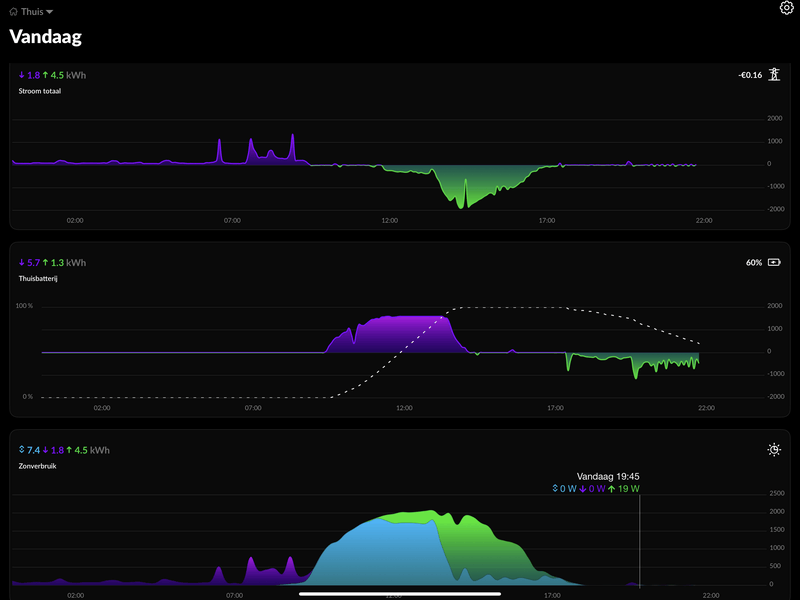Click the 100 % label on battery chart

pos(24,306)
